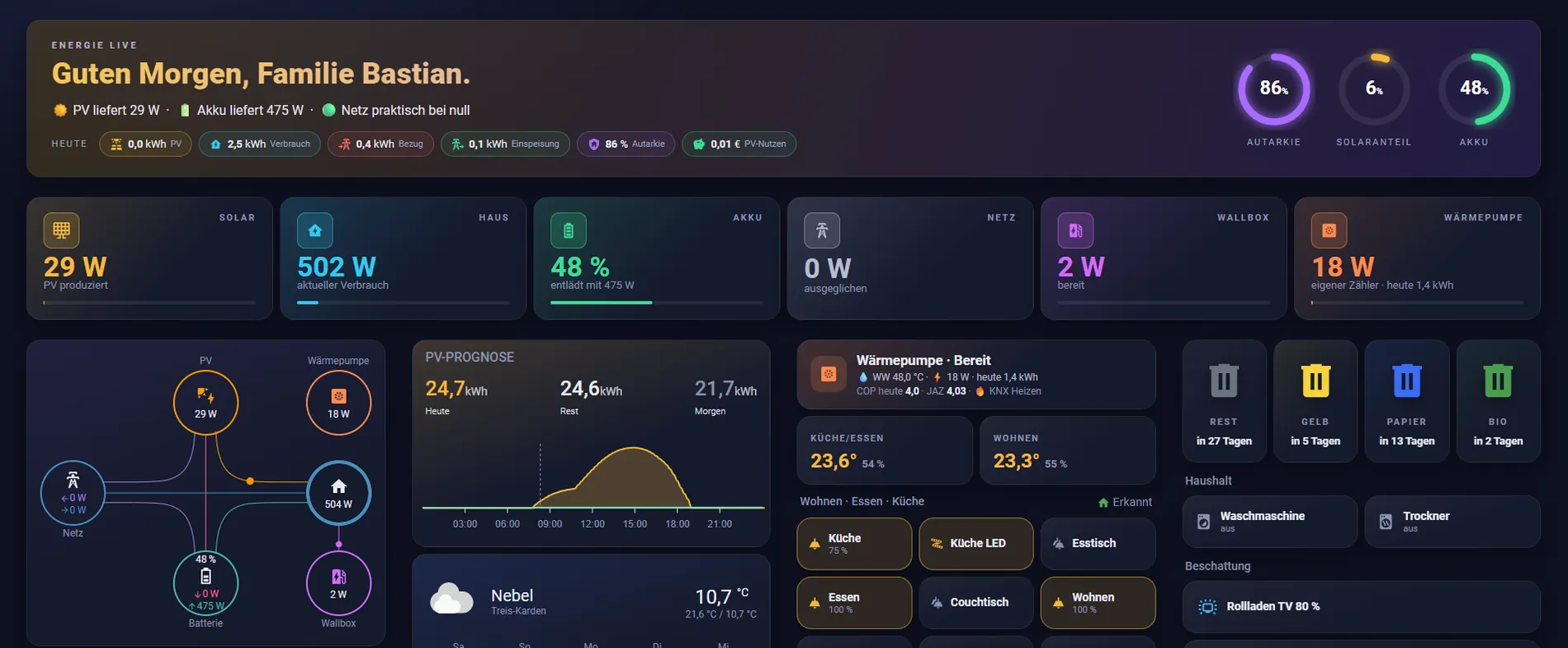Open the Rollladen TV 80 % shading tile
The image size is (1568, 648).
[1362, 607]
